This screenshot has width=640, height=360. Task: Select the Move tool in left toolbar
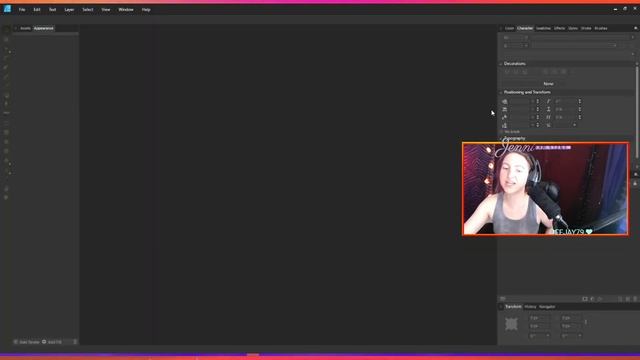(x=6, y=29)
